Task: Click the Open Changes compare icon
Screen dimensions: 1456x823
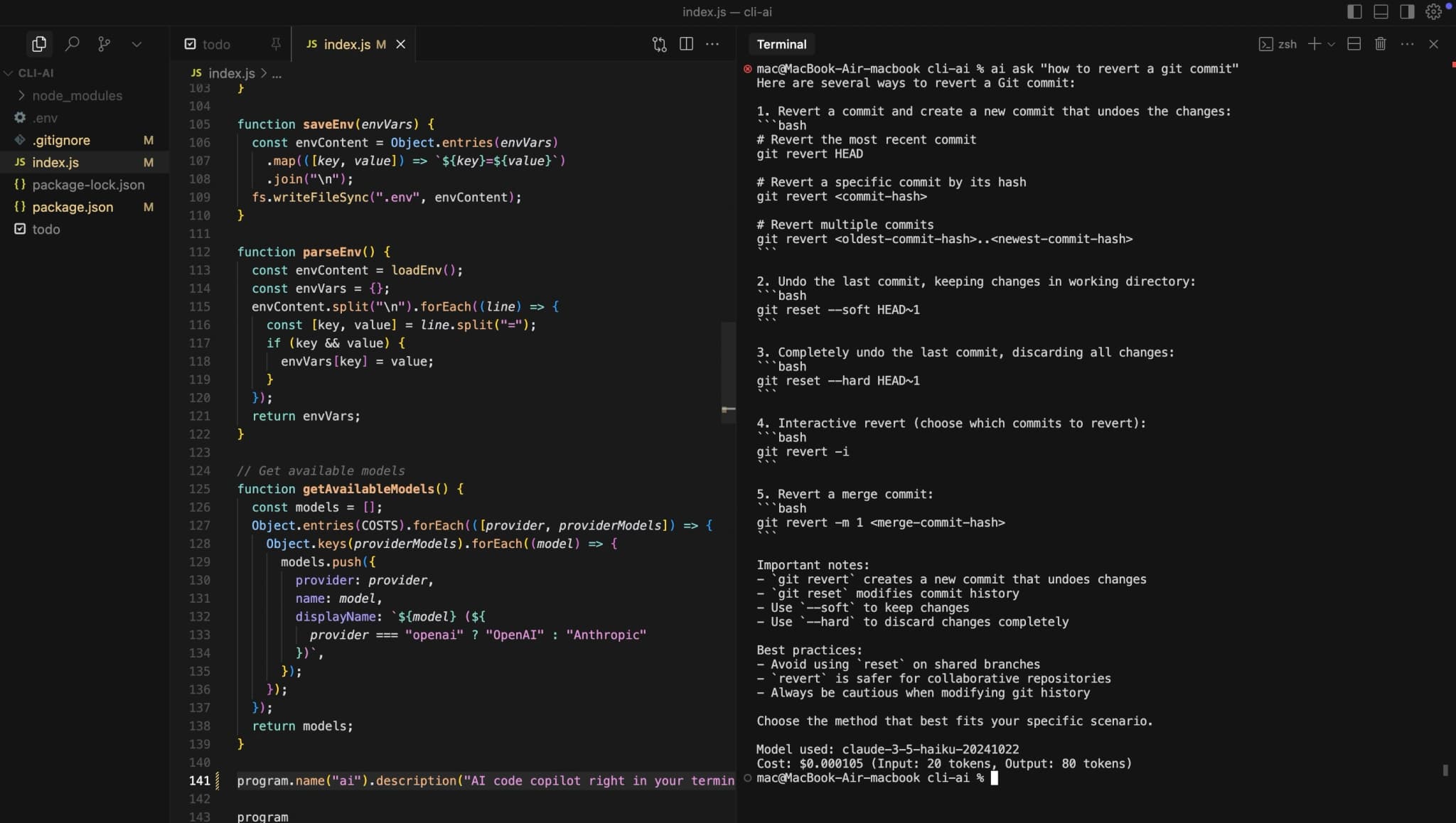Action: [x=659, y=44]
